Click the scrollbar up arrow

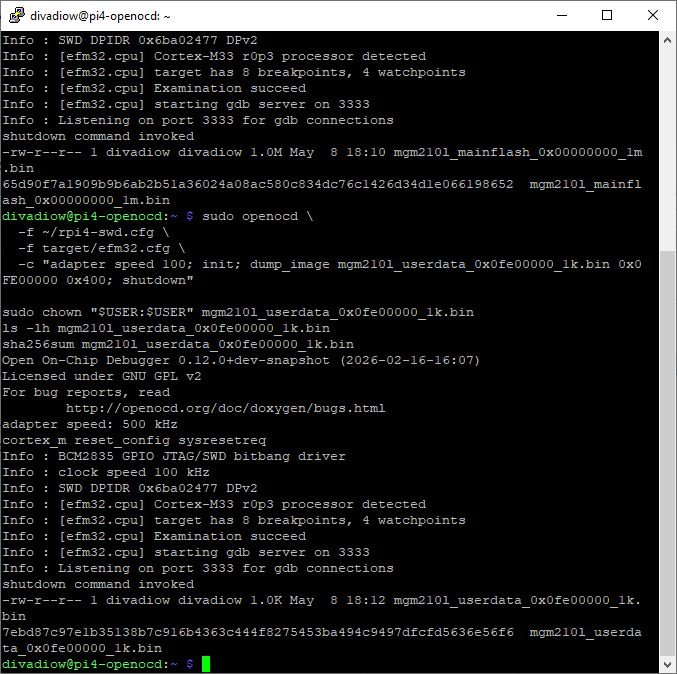667,40
